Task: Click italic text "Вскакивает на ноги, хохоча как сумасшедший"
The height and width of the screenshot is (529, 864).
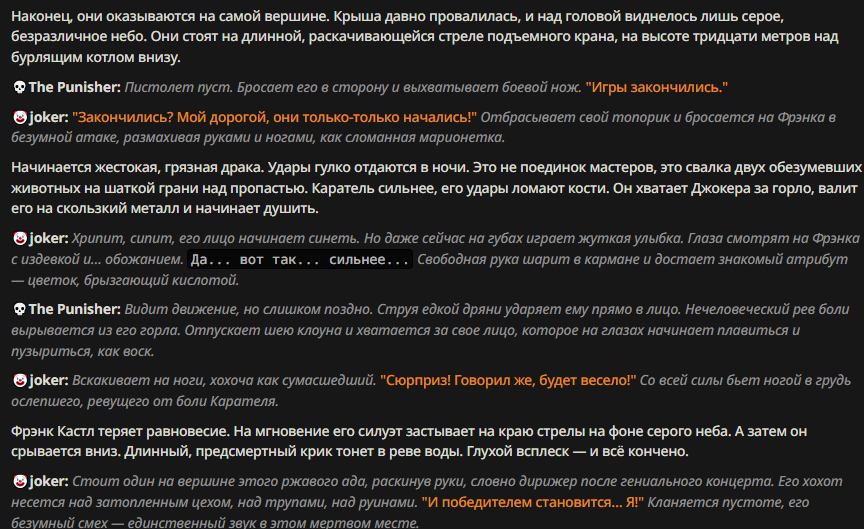Action: pos(224,380)
